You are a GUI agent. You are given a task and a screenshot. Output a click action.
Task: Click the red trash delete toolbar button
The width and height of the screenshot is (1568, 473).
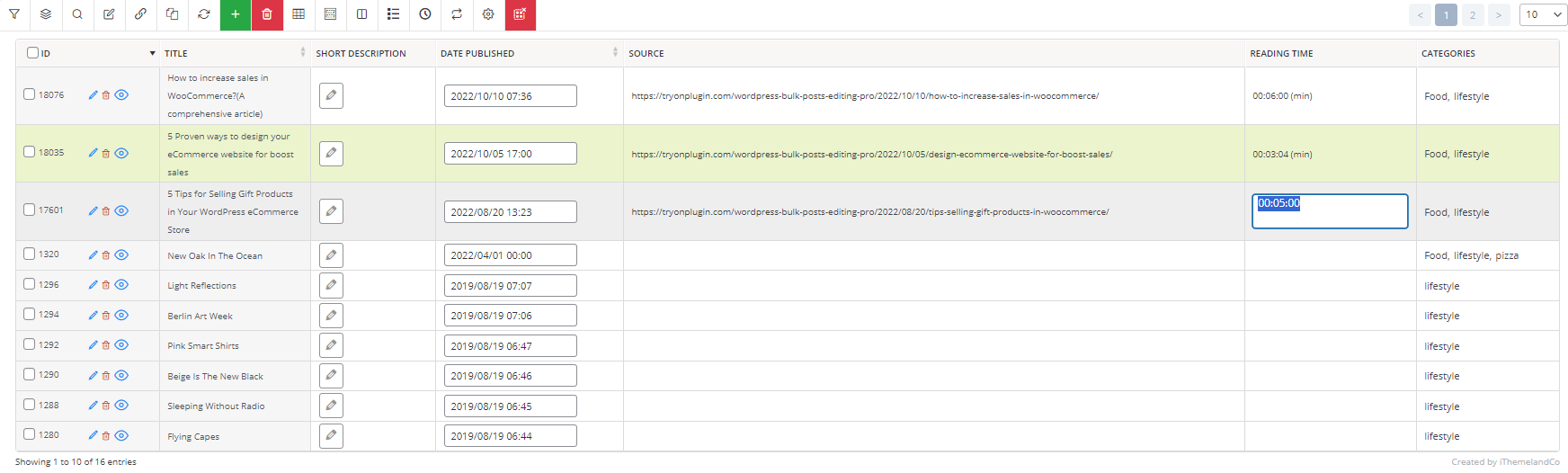[267, 14]
